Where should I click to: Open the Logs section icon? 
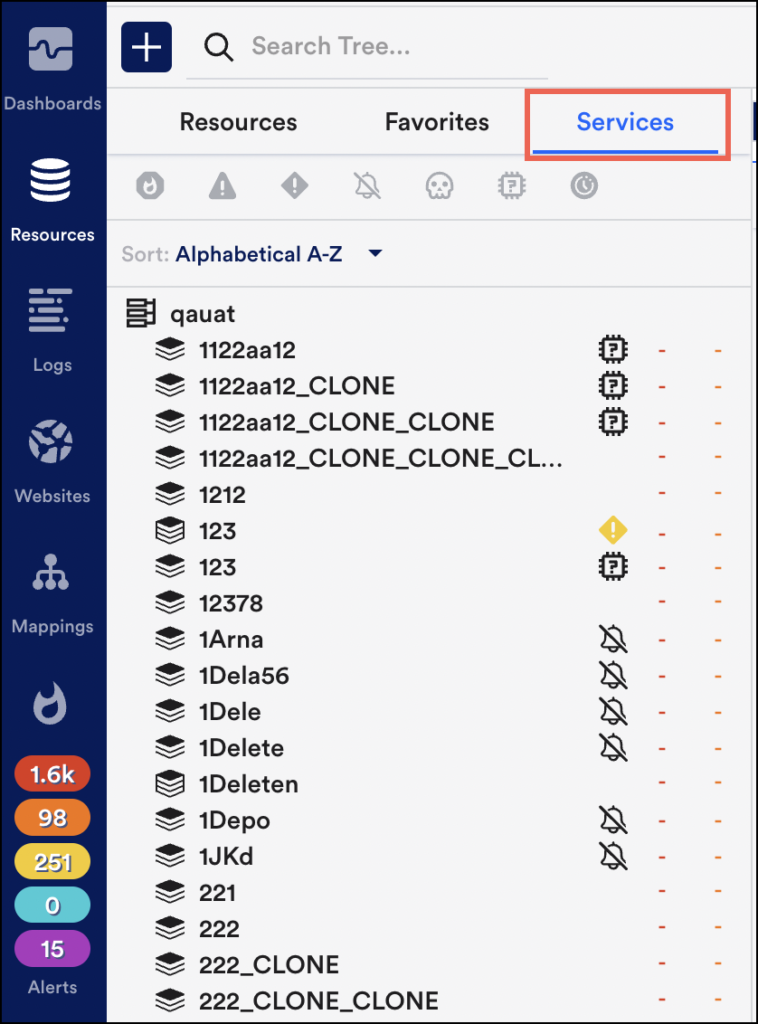(52, 310)
